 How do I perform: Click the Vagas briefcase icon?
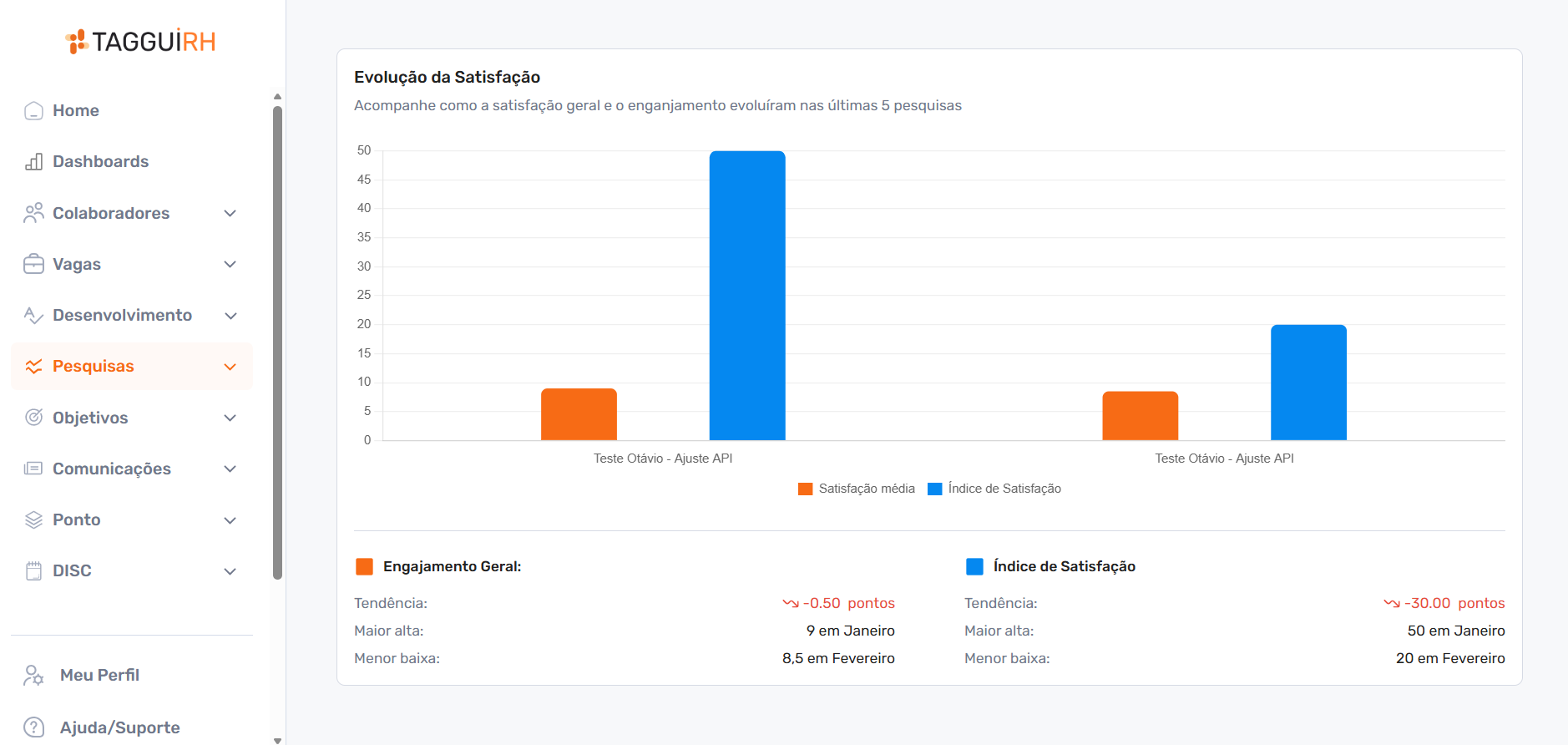coord(33,264)
